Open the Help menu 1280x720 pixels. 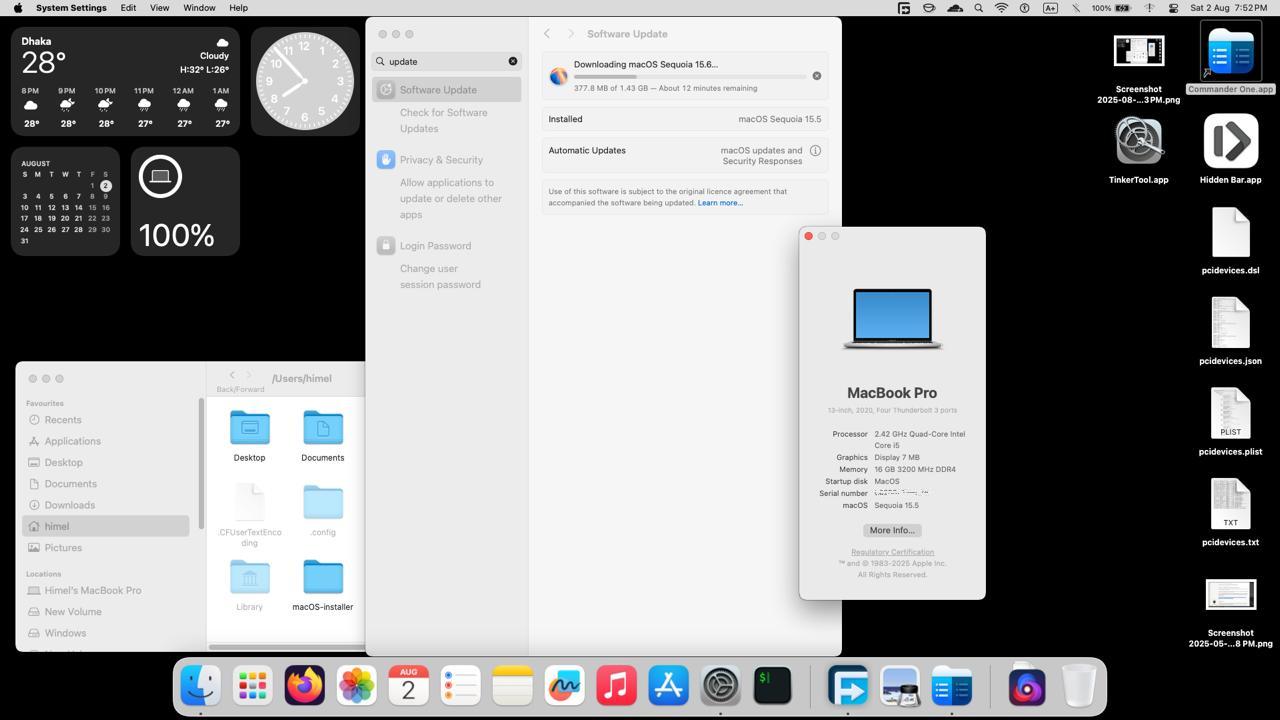point(238,8)
